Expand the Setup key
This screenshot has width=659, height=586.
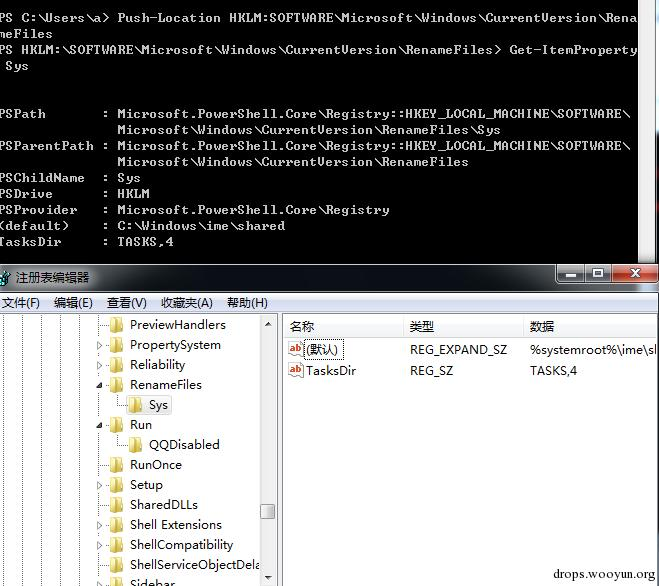pyautogui.click(x=99, y=486)
